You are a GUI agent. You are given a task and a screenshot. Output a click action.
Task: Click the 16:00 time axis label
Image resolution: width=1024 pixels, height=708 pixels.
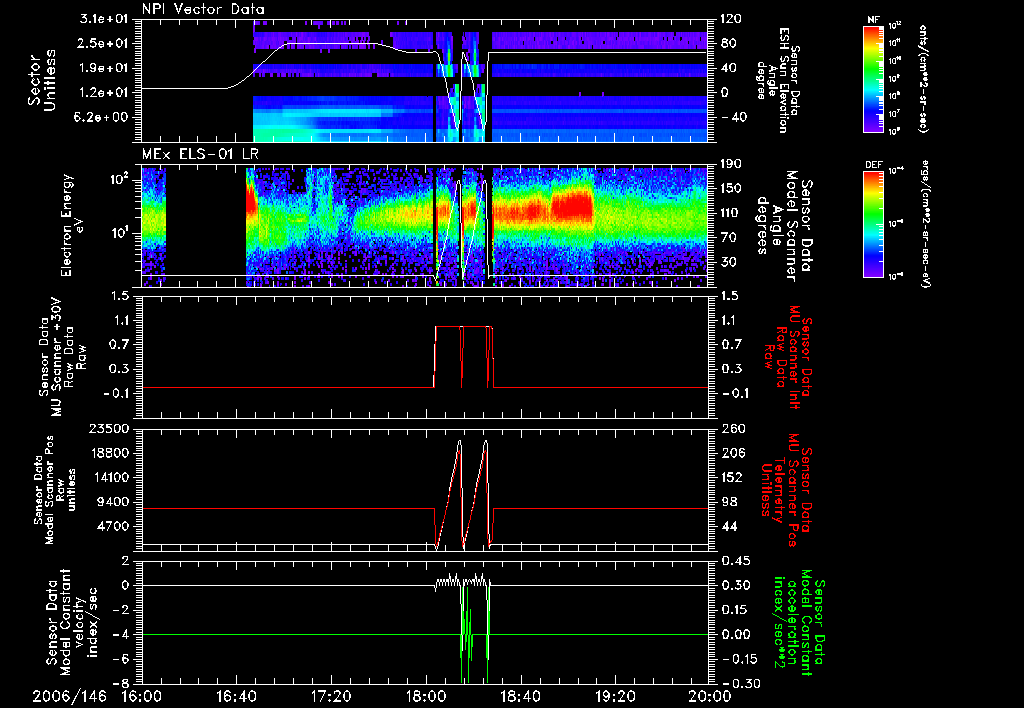click(142, 696)
